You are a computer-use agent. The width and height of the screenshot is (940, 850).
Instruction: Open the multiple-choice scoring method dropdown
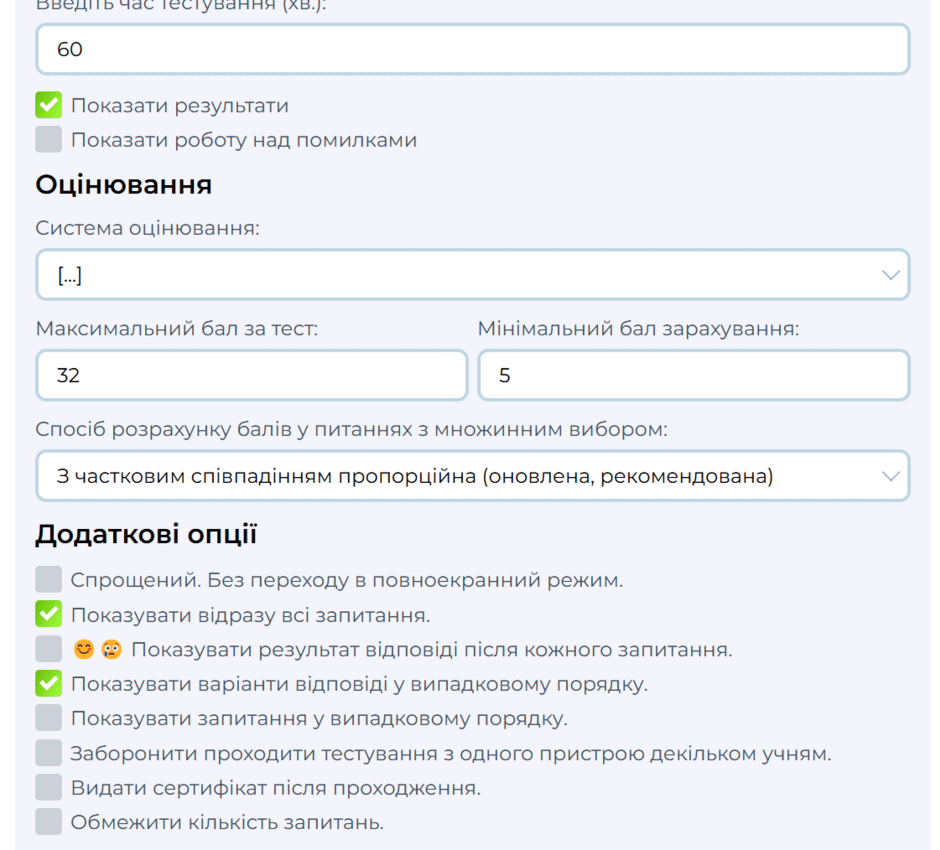point(472,476)
